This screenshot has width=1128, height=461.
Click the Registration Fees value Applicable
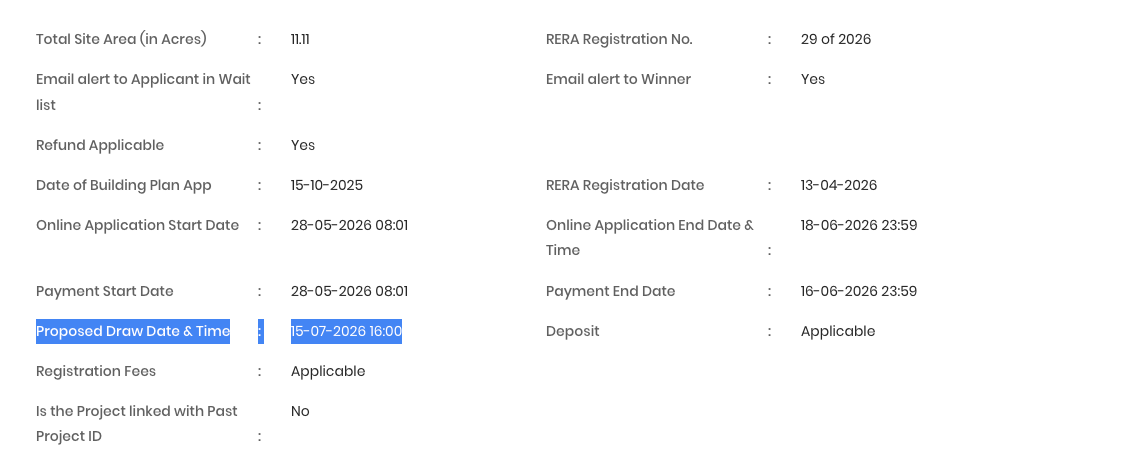[328, 371]
